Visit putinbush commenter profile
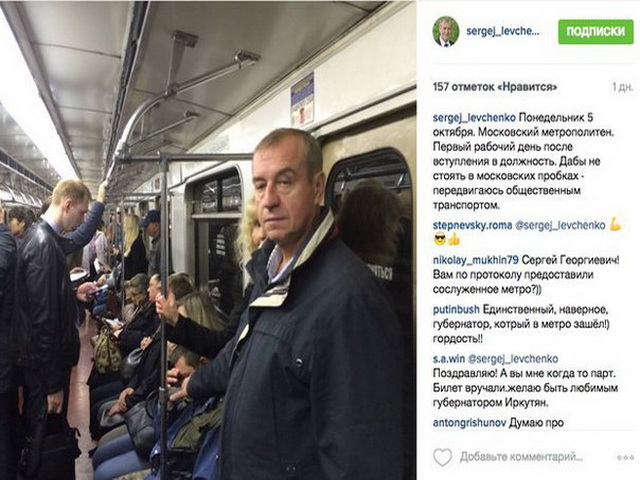This screenshot has height=480, width=640. [x=456, y=309]
